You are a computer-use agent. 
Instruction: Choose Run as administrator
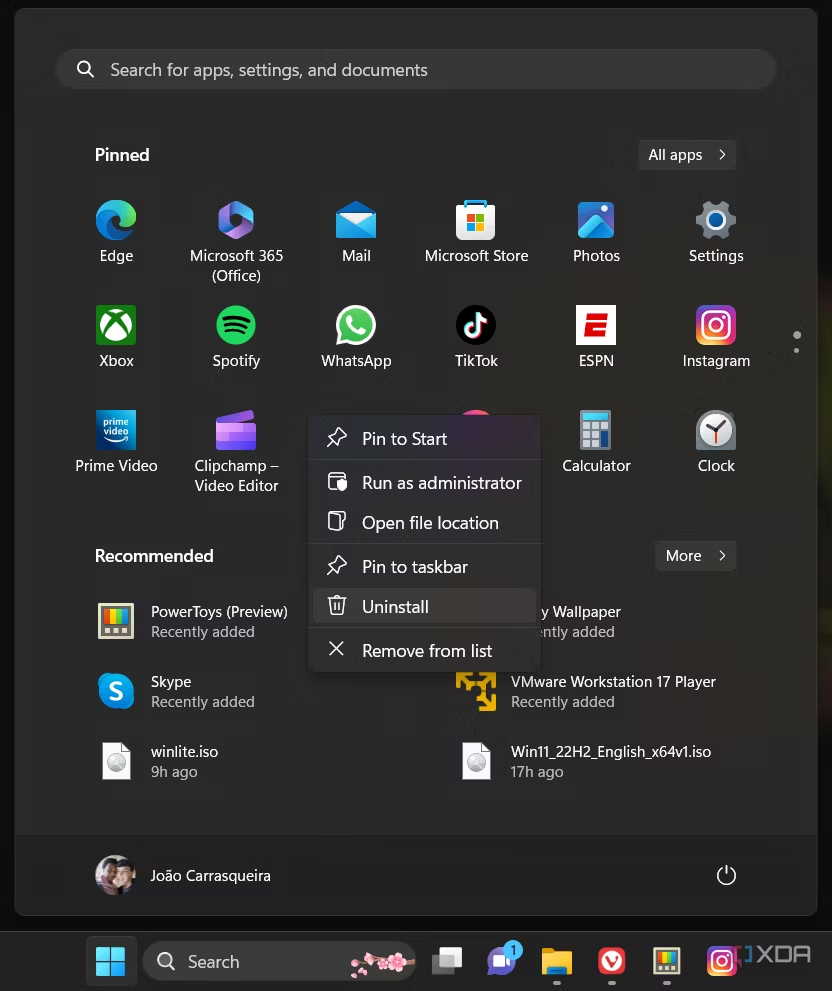424,483
